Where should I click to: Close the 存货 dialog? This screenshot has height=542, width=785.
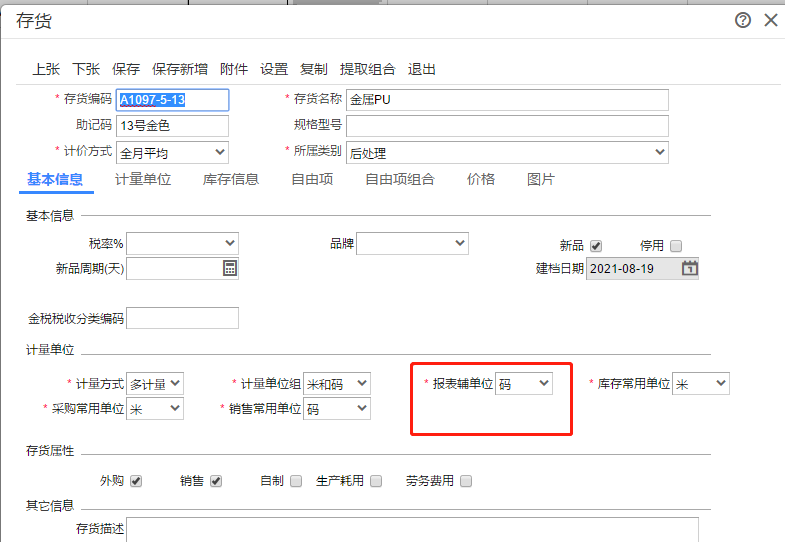tap(771, 20)
